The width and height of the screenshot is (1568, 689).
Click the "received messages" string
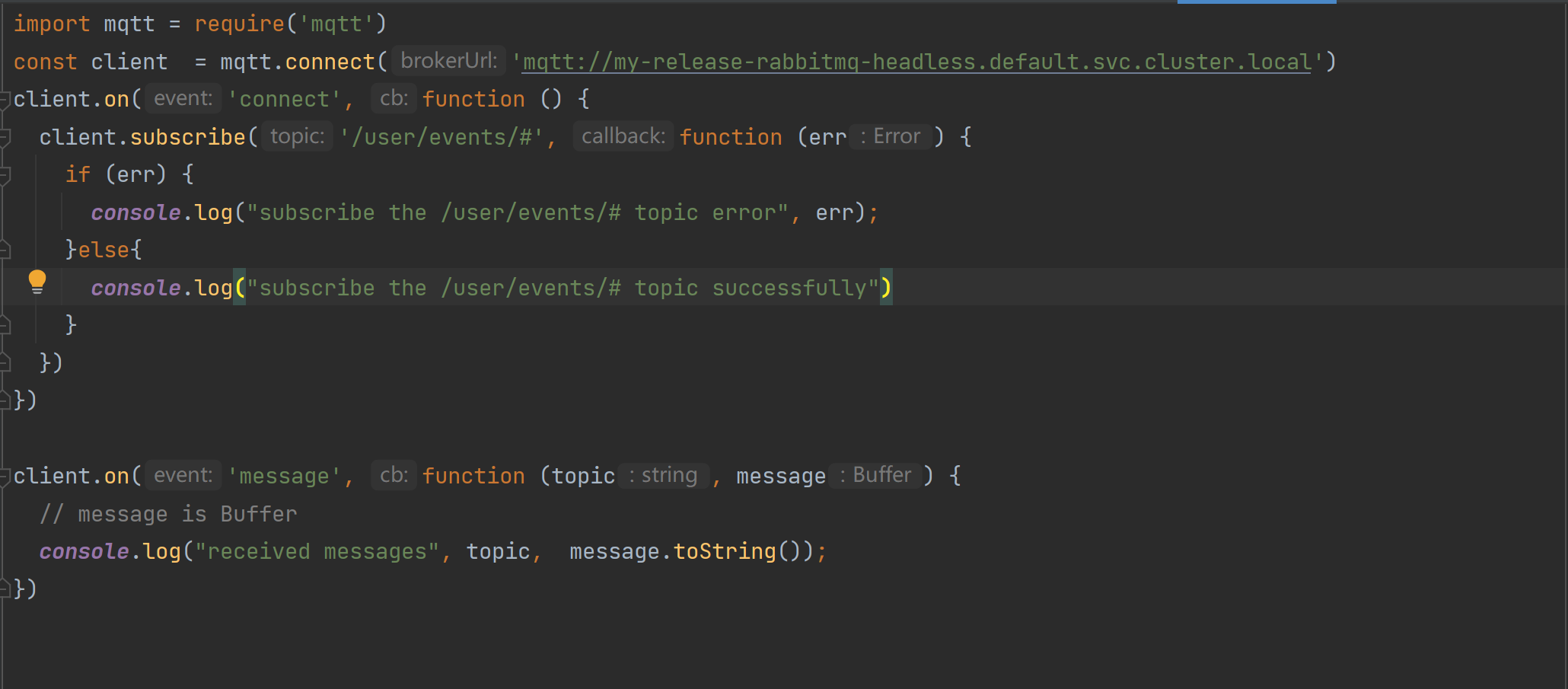click(317, 551)
